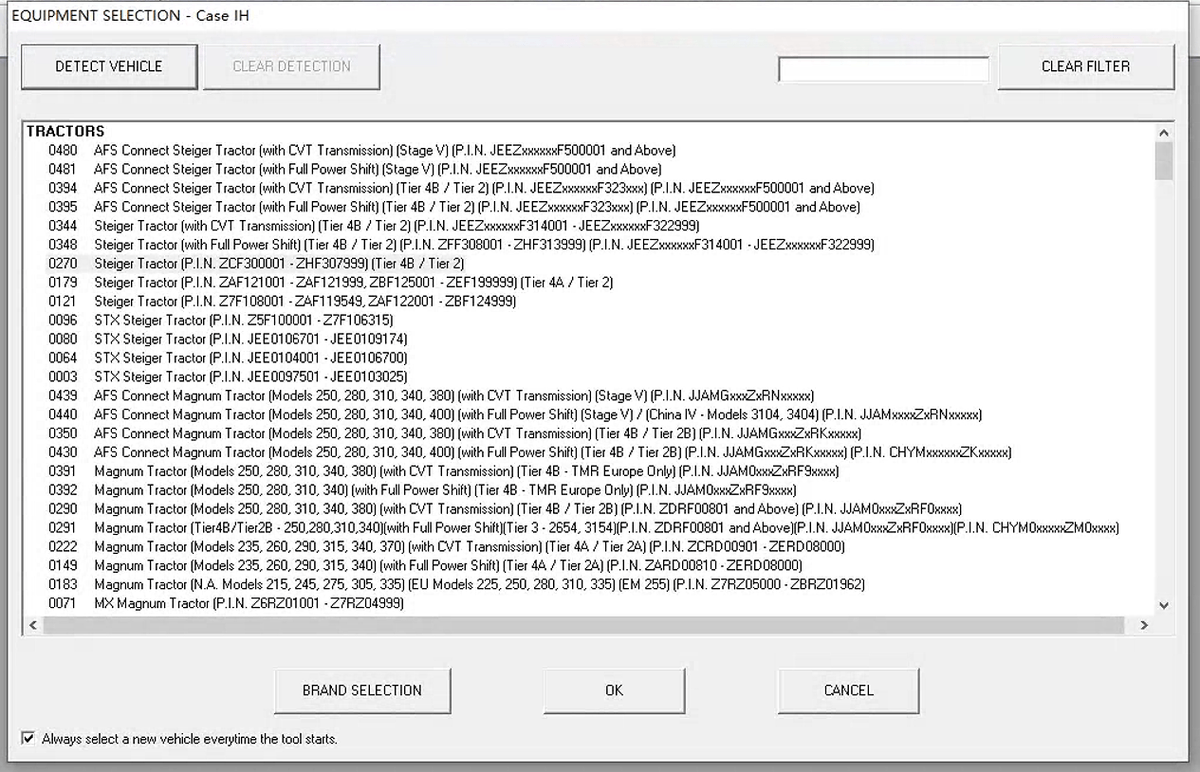Cancel the equipment selection dialog
Image resolution: width=1200 pixels, height=772 pixels.
point(848,690)
